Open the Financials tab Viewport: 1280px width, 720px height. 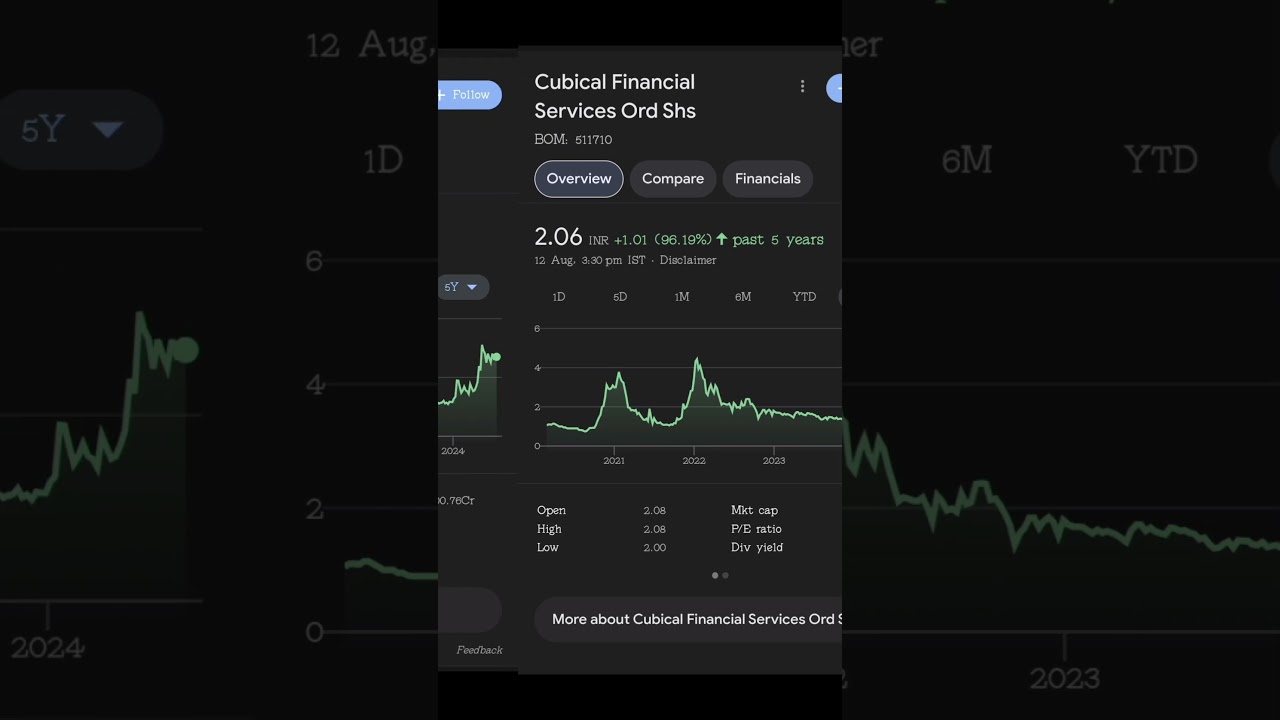tap(768, 179)
